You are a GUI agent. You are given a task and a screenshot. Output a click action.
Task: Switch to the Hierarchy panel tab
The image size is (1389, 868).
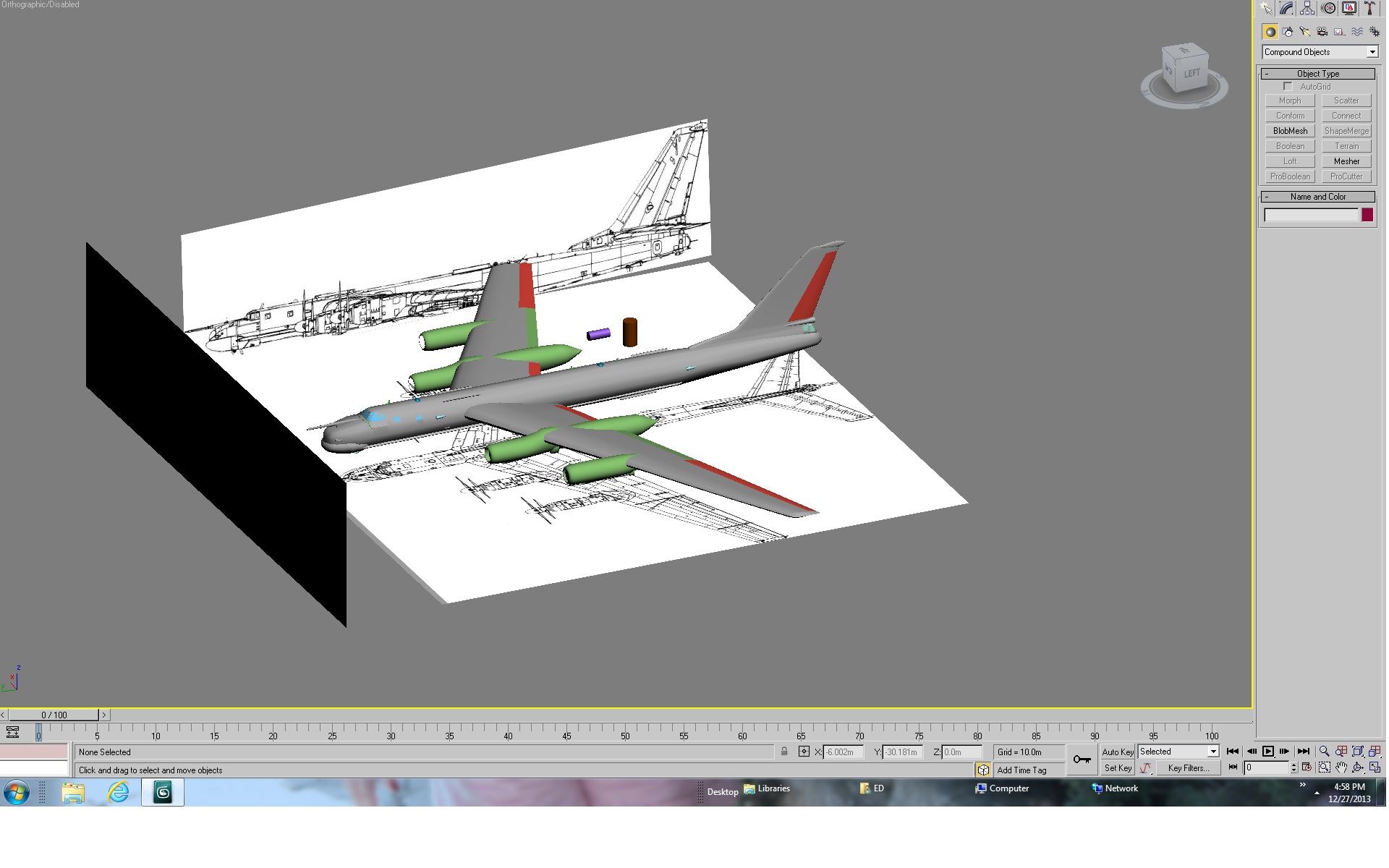pos(1307,8)
